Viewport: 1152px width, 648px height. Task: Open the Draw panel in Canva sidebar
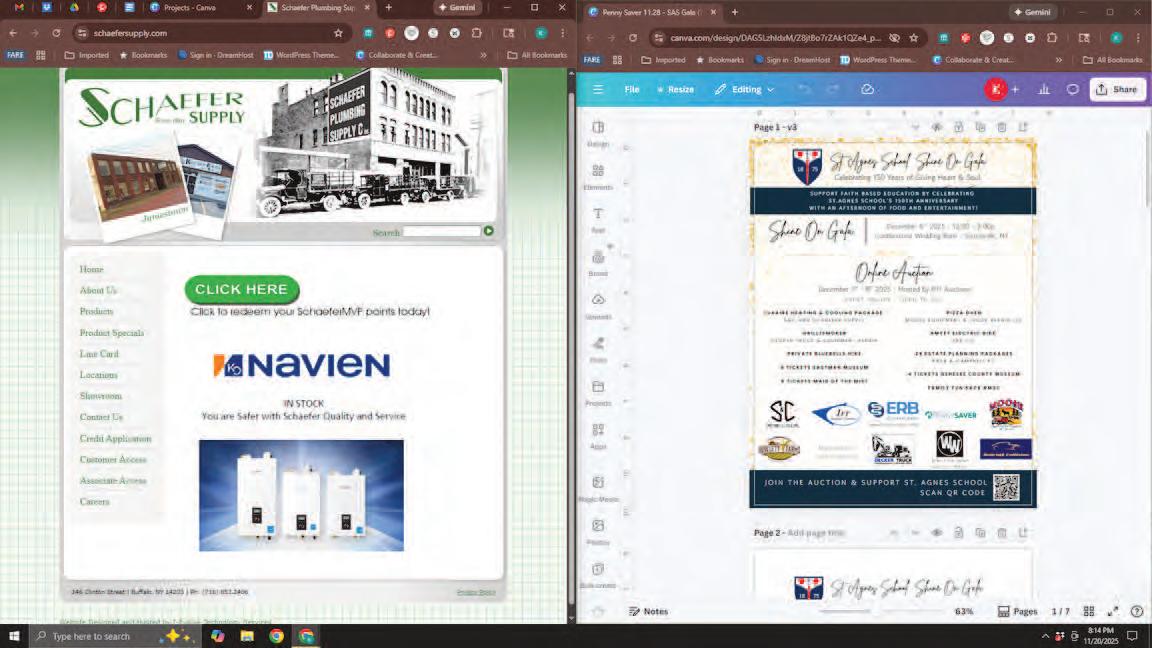(x=598, y=349)
